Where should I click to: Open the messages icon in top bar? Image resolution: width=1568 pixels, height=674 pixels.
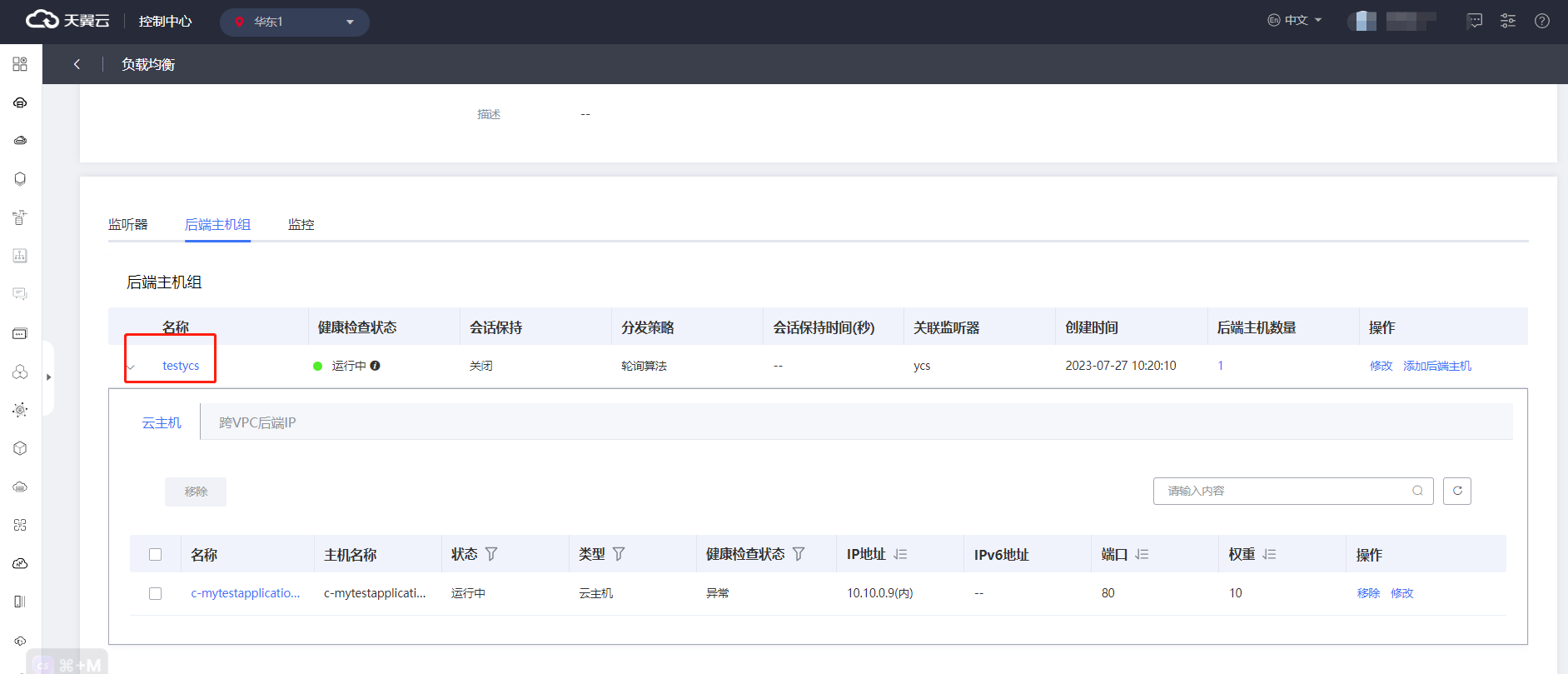point(1474,22)
